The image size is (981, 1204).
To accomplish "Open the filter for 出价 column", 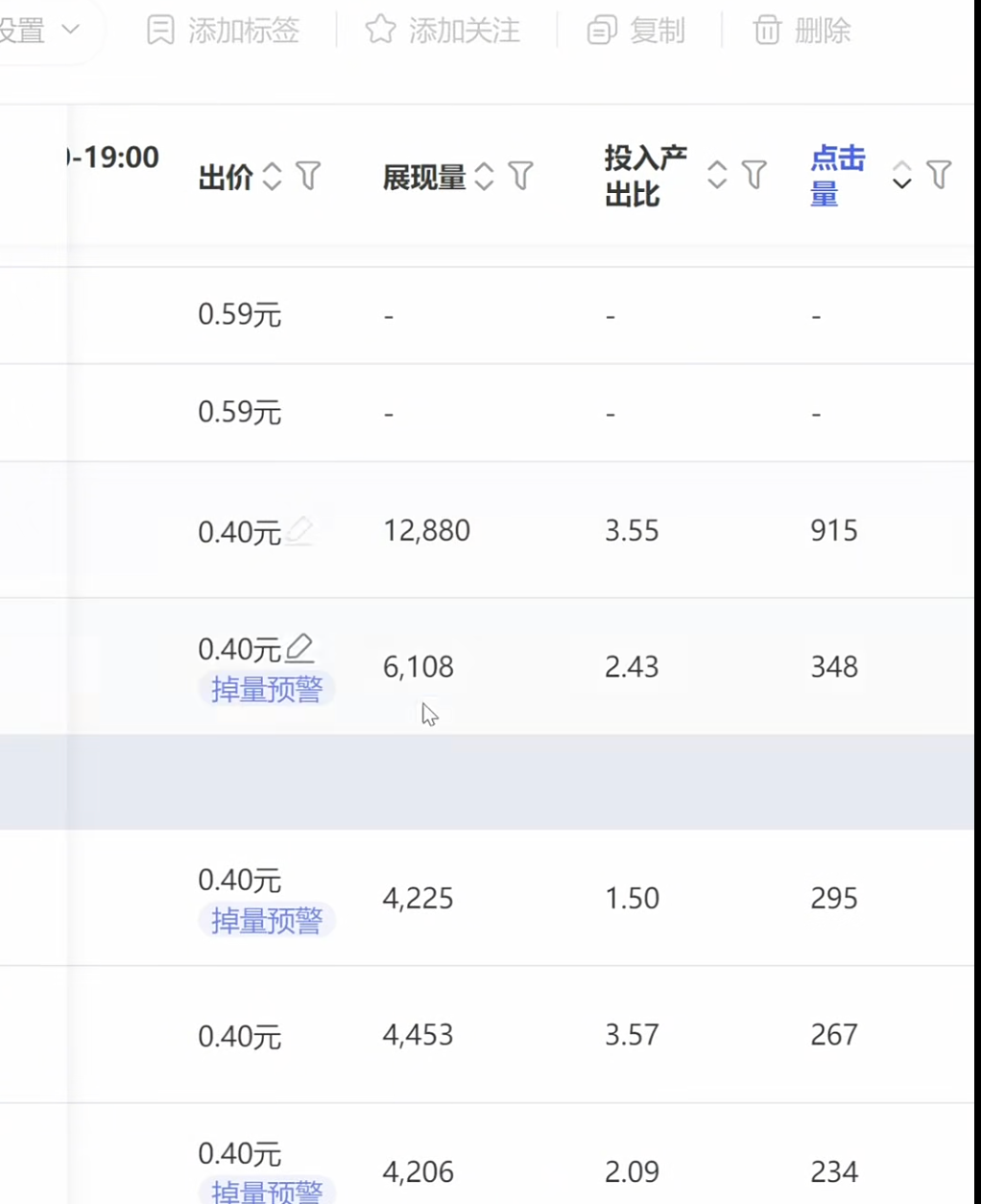I will pos(308,176).
